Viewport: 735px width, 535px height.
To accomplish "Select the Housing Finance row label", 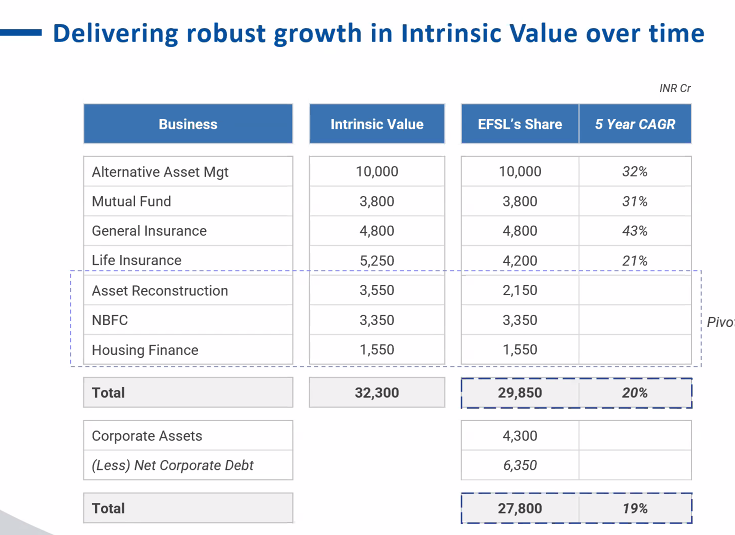I will tap(145, 351).
